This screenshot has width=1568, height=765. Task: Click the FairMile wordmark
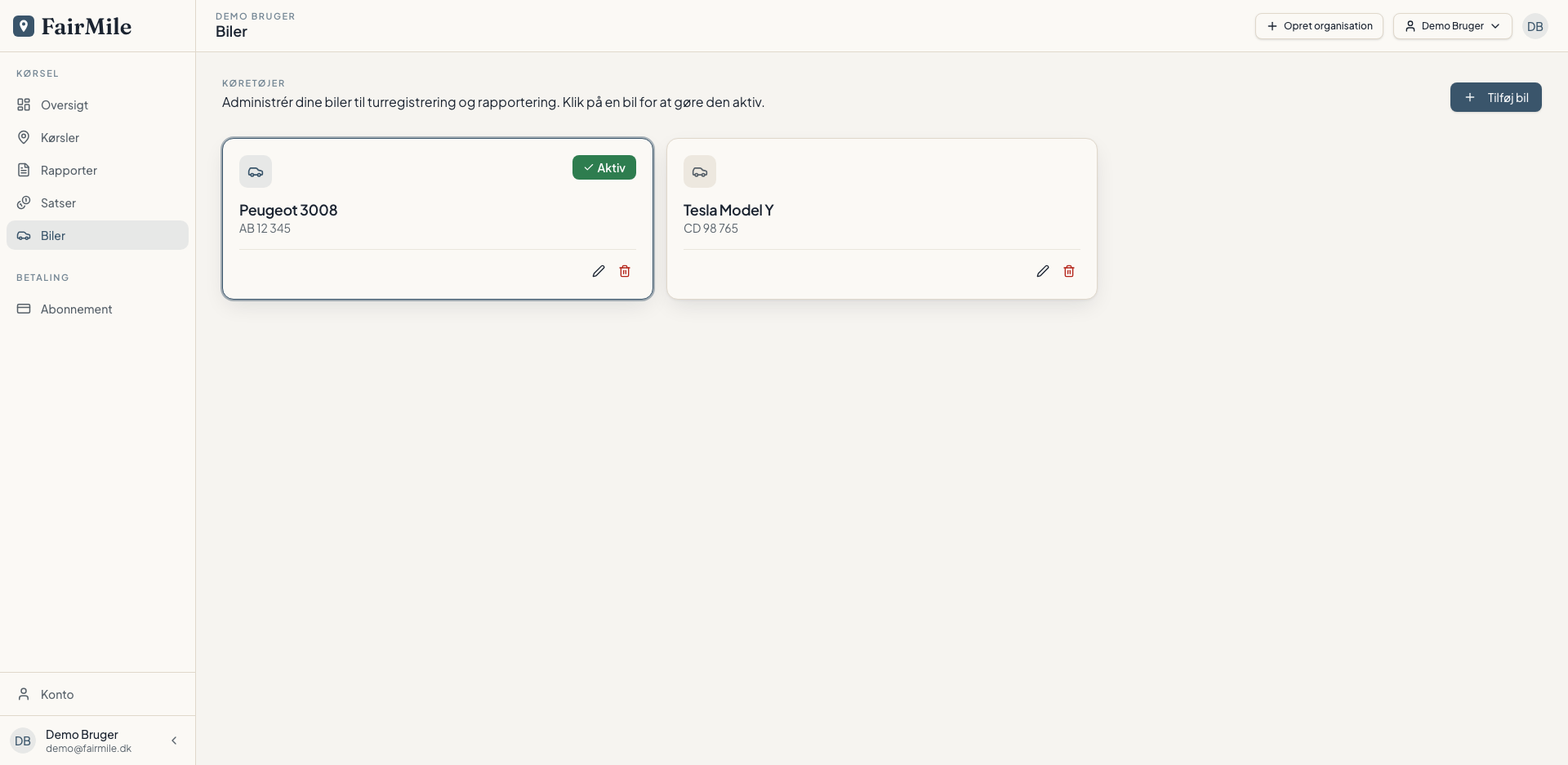coord(87,26)
